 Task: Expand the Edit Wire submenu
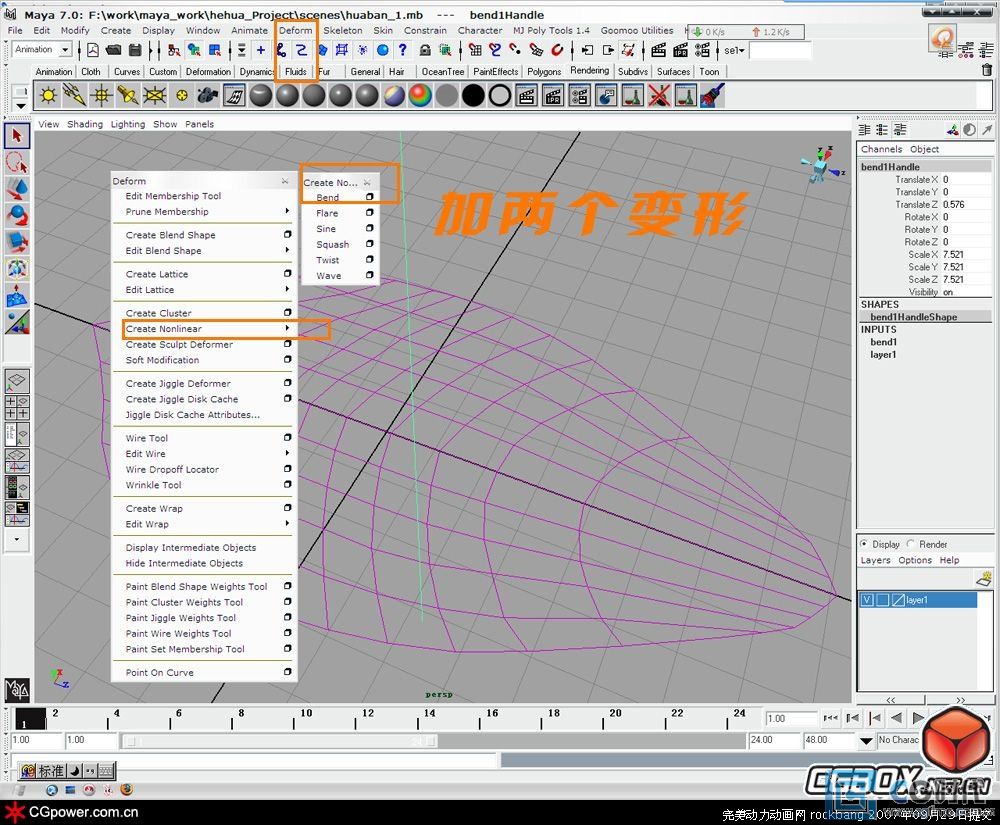coord(288,453)
